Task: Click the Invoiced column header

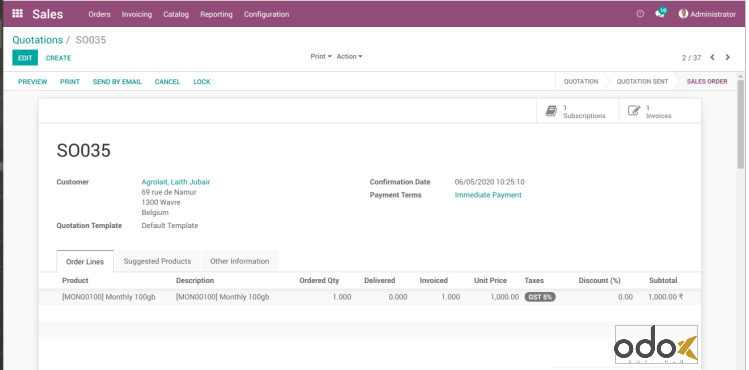Action: click(434, 280)
